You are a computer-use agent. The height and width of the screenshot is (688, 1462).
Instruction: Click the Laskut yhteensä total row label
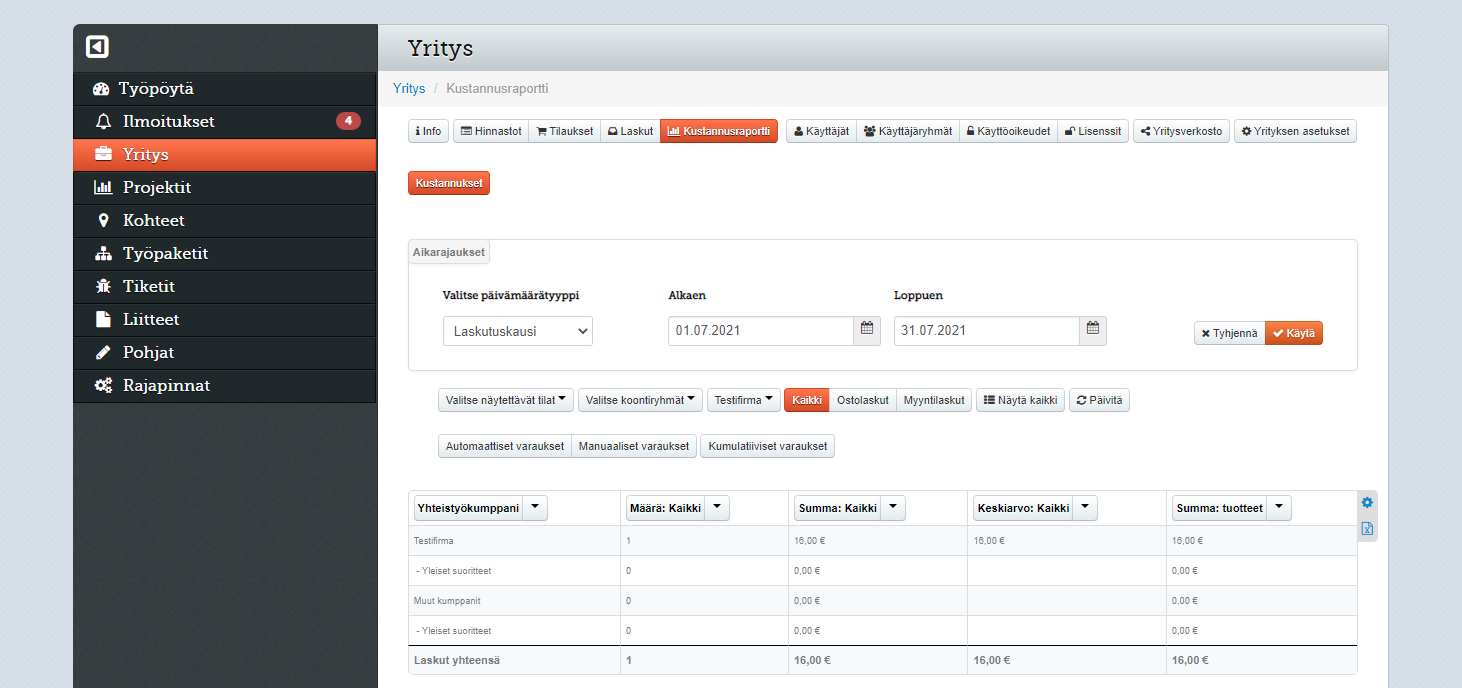click(457, 660)
